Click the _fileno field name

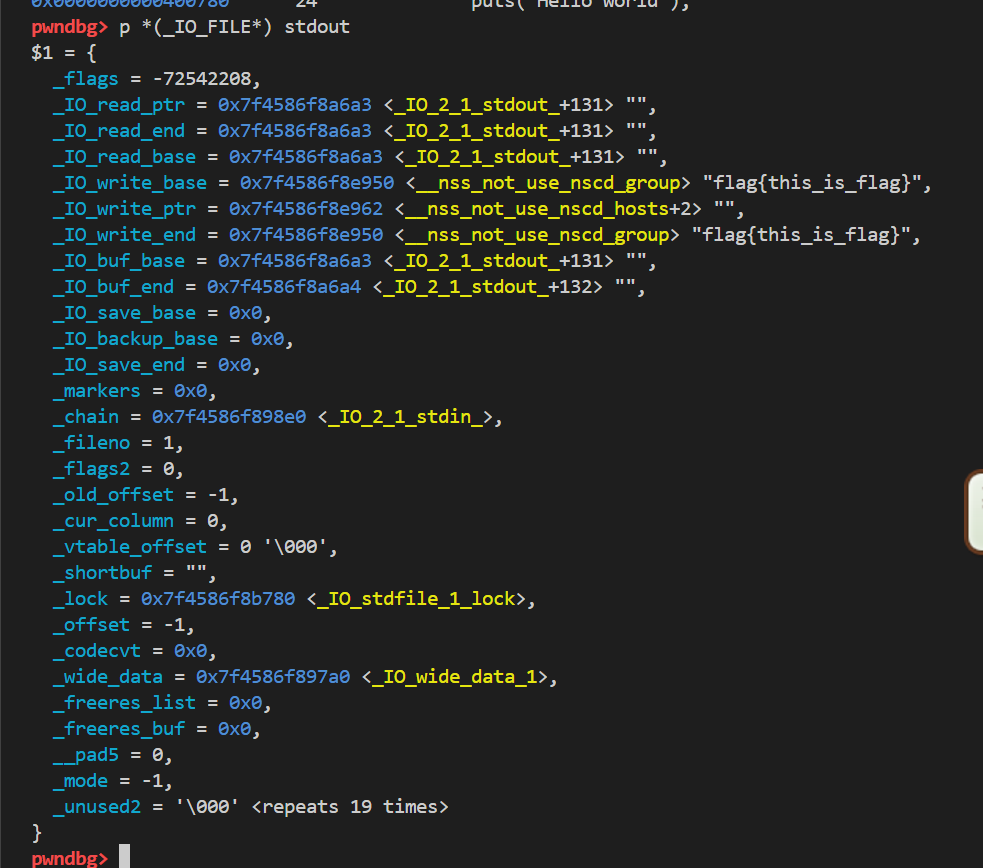click(x=92, y=443)
